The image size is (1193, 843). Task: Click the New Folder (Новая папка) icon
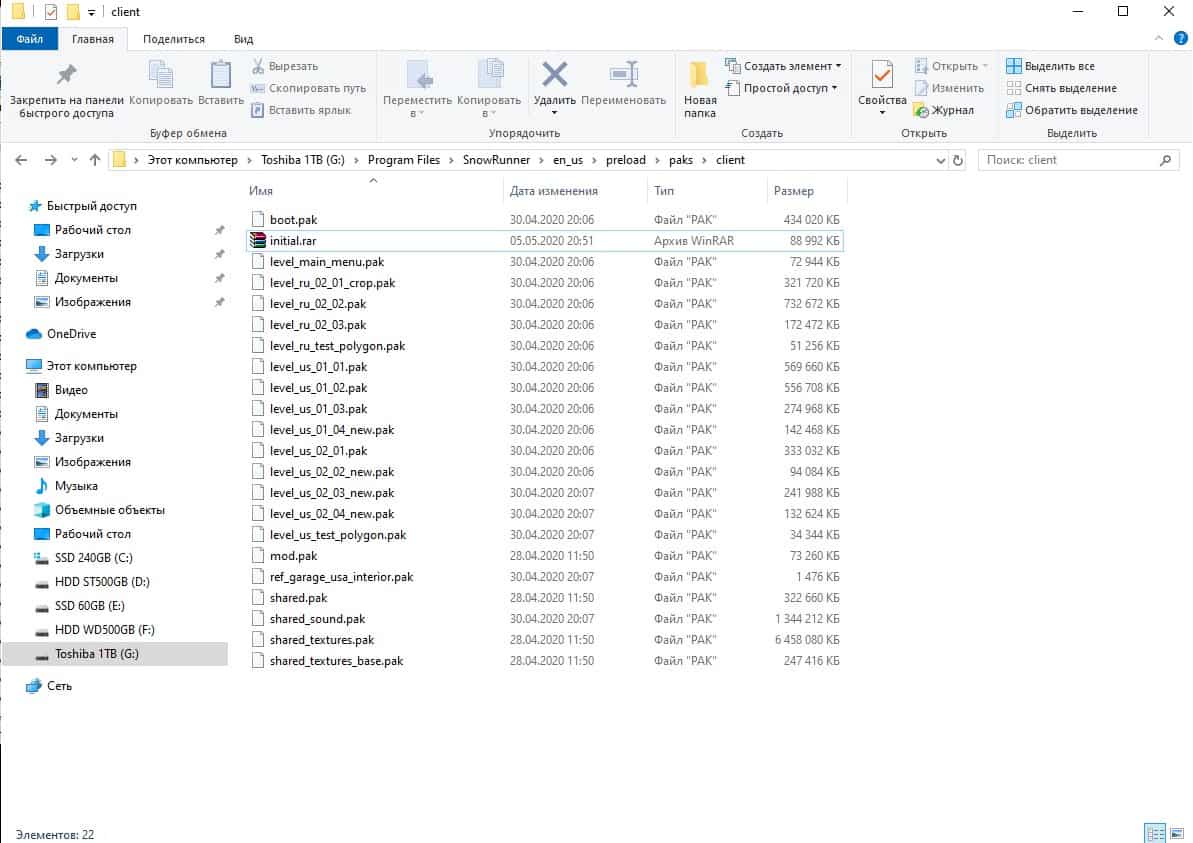[x=700, y=76]
